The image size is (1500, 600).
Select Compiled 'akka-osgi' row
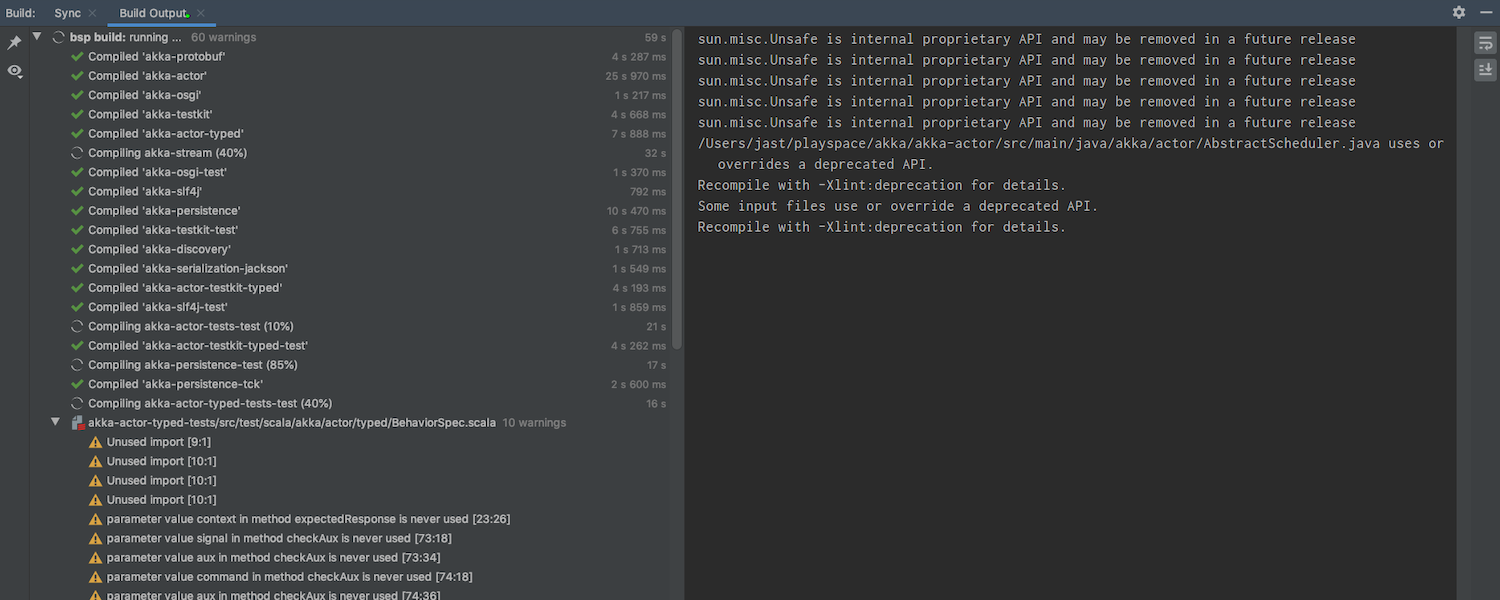350,95
